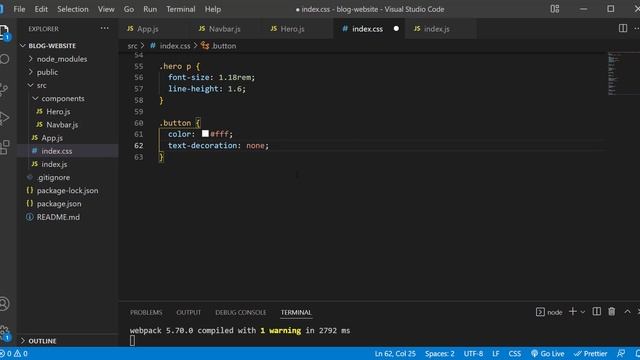Screen dimensions: 640x360
Task: Switch to the Navbar.js editor tab
Action: pyautogui.click(x=226, y=29)
